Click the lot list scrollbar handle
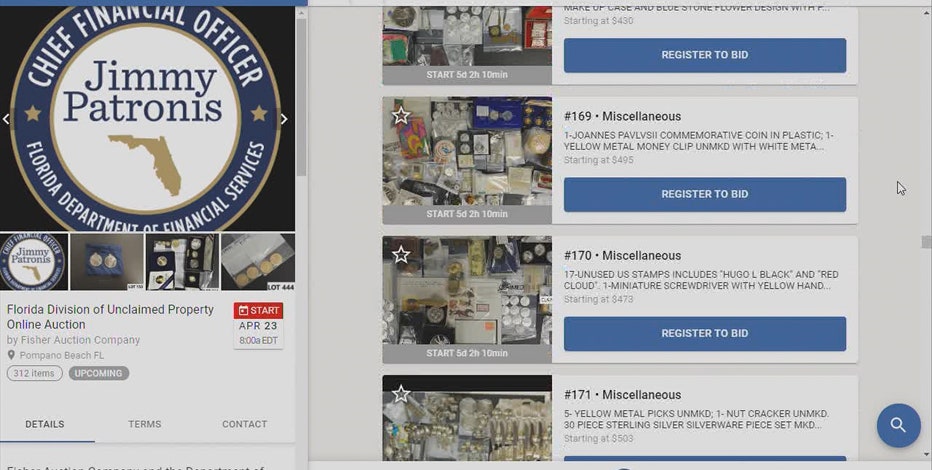Screen dimensions: 932x470 (926, 242)
